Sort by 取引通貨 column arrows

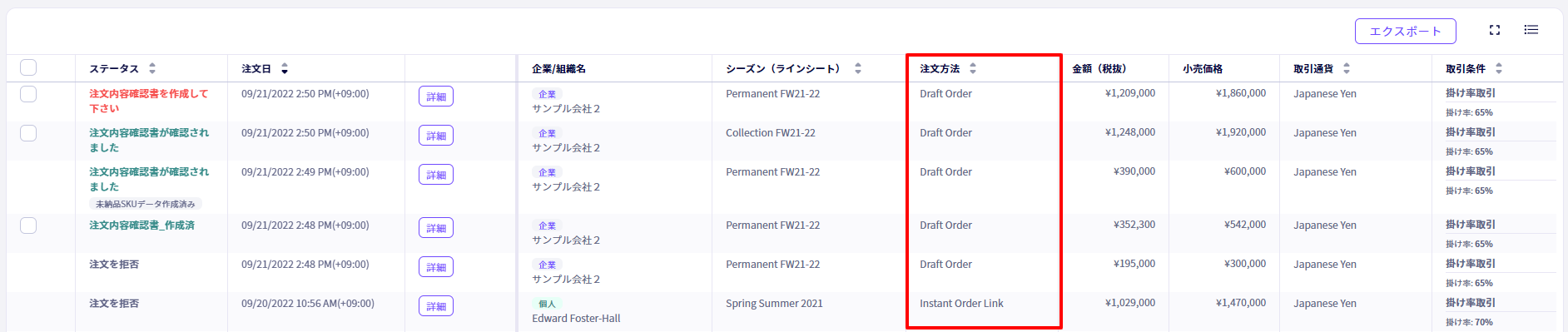coord(1347,68)
